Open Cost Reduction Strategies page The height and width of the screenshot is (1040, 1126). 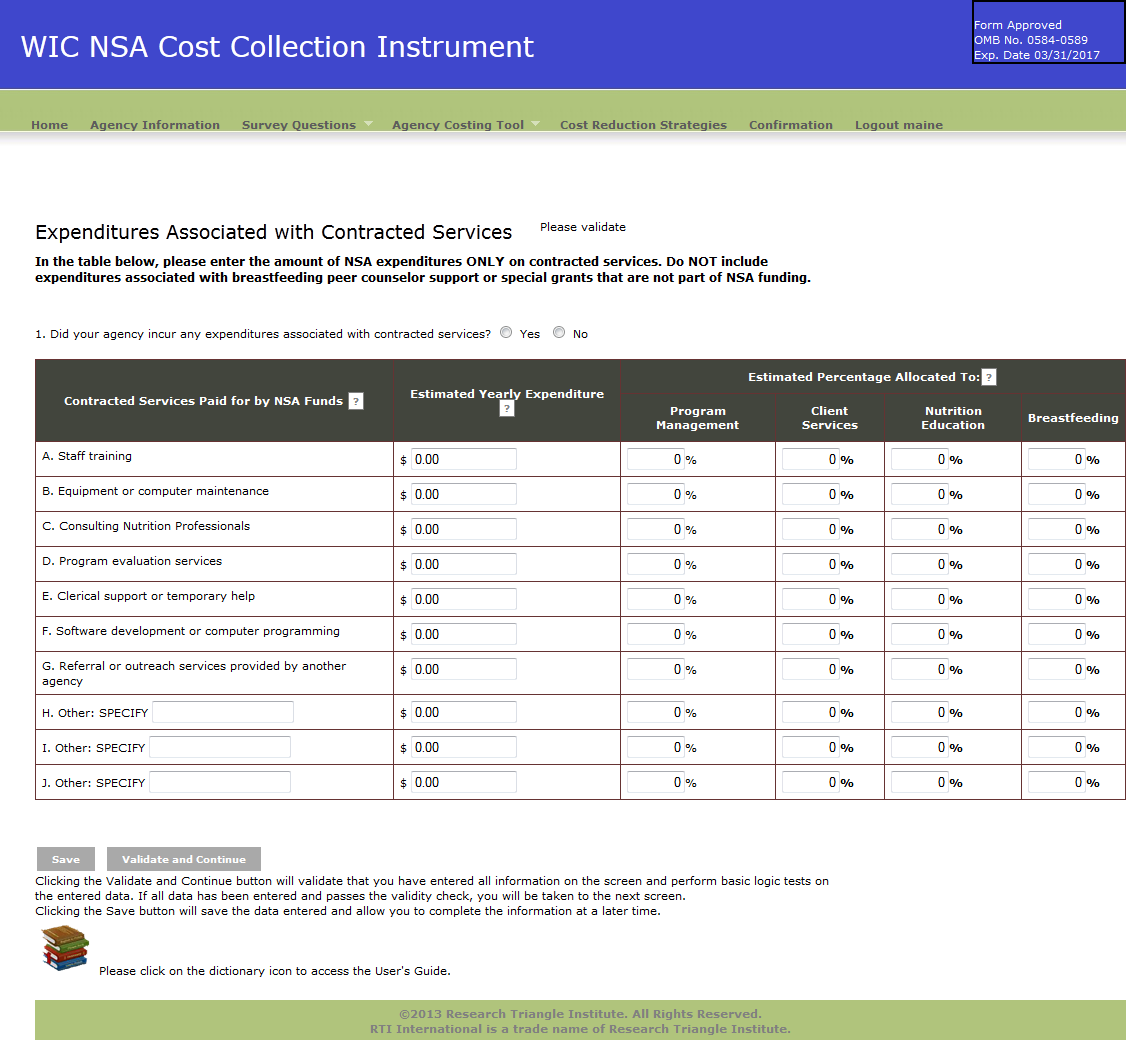643,124
